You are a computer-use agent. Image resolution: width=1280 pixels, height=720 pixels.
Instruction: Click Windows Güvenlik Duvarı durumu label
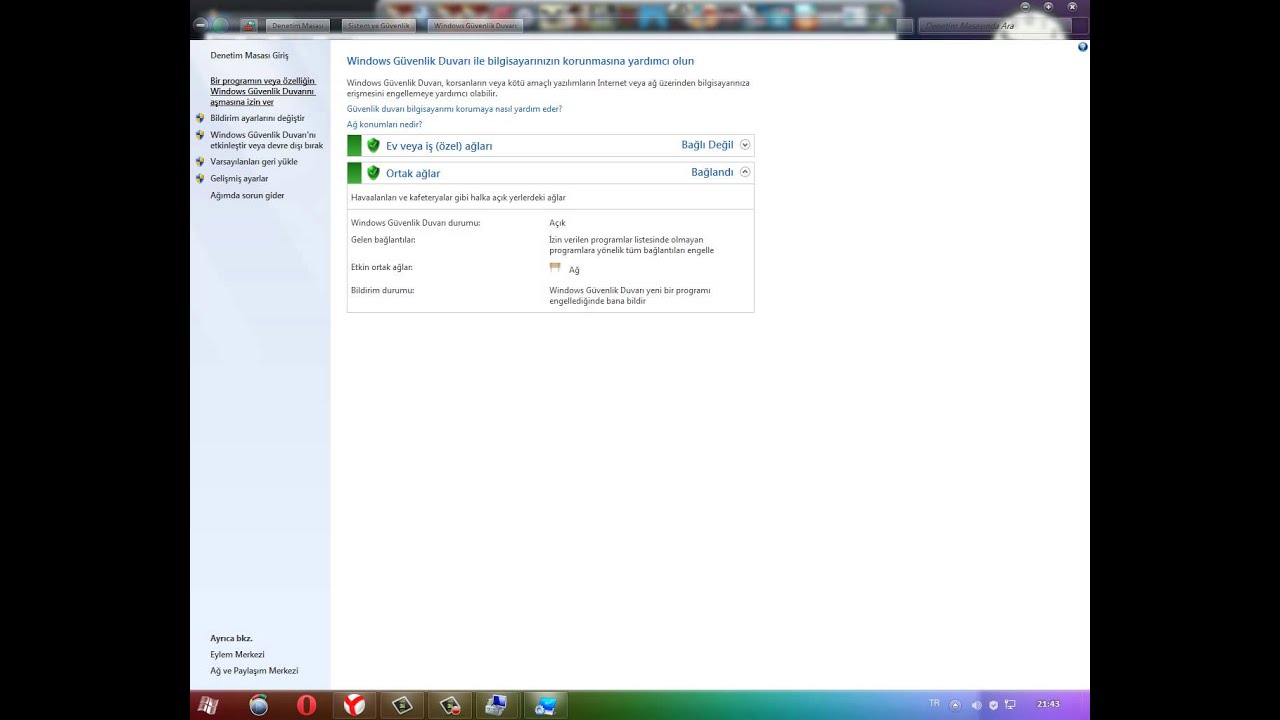[x=415, y=223]
